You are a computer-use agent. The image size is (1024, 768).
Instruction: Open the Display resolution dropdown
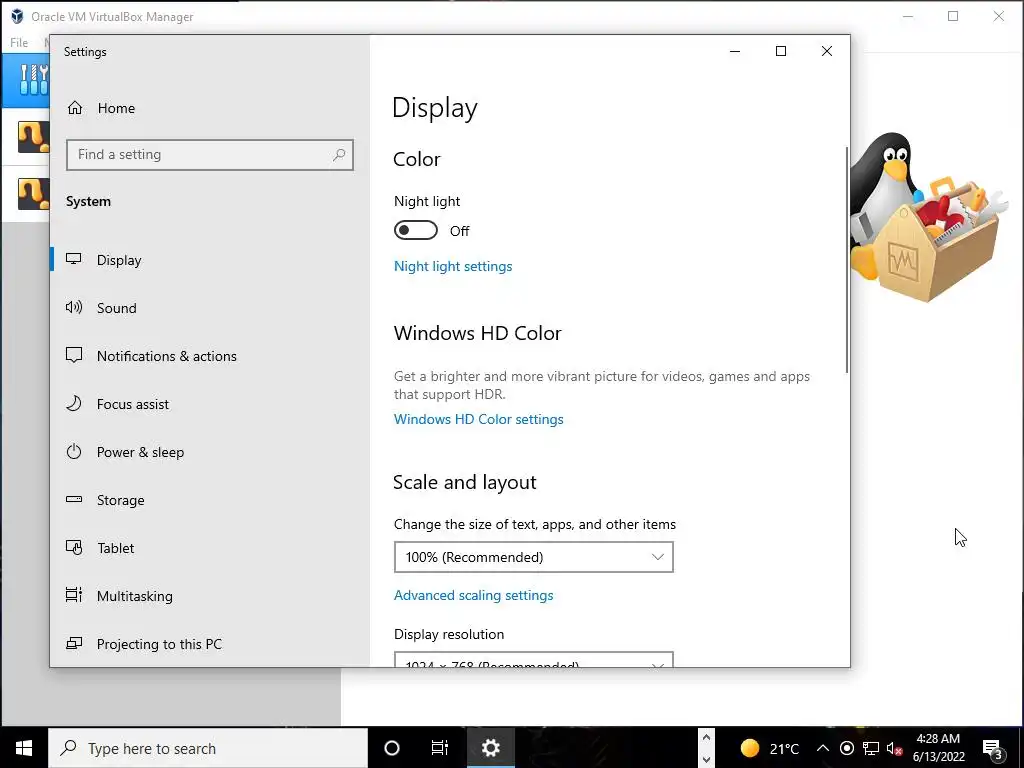tap(534, 660)
